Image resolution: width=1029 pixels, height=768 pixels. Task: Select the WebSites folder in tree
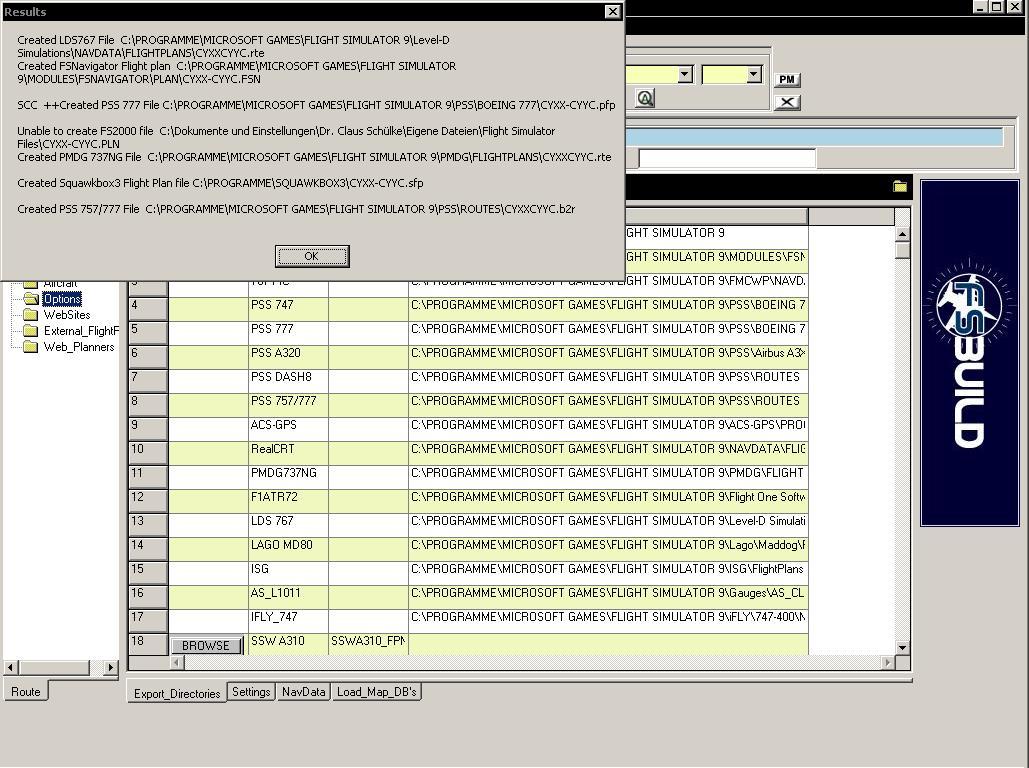pyautogui.click(x=67, y=315)
